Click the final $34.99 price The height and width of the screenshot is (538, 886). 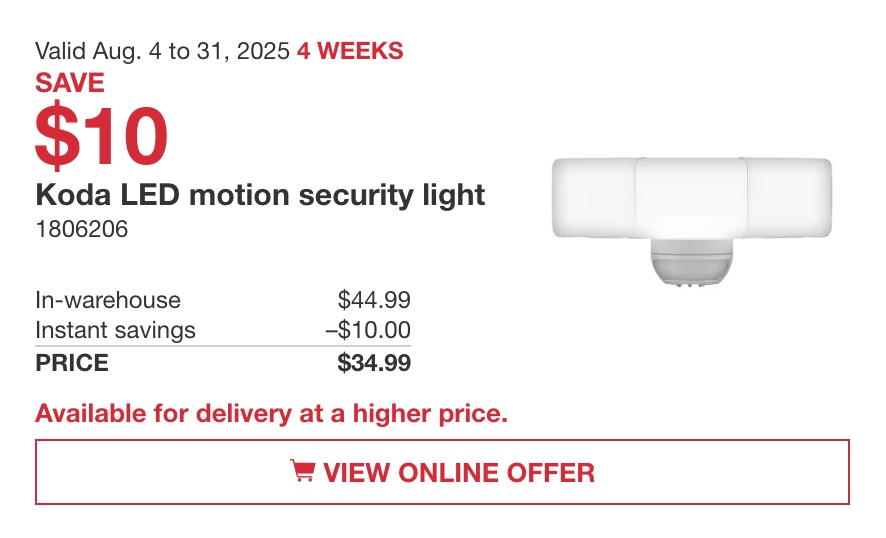374,363
